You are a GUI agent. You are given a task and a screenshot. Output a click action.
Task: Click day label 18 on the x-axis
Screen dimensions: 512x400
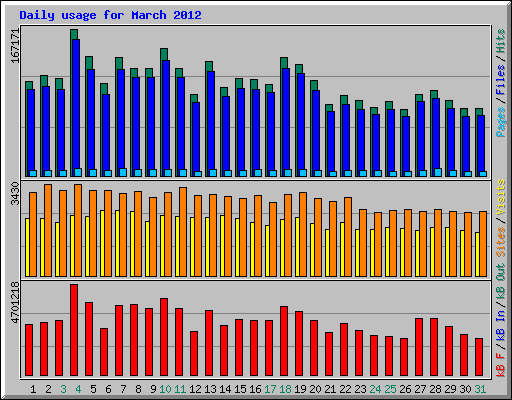click(x=285, y=389)
